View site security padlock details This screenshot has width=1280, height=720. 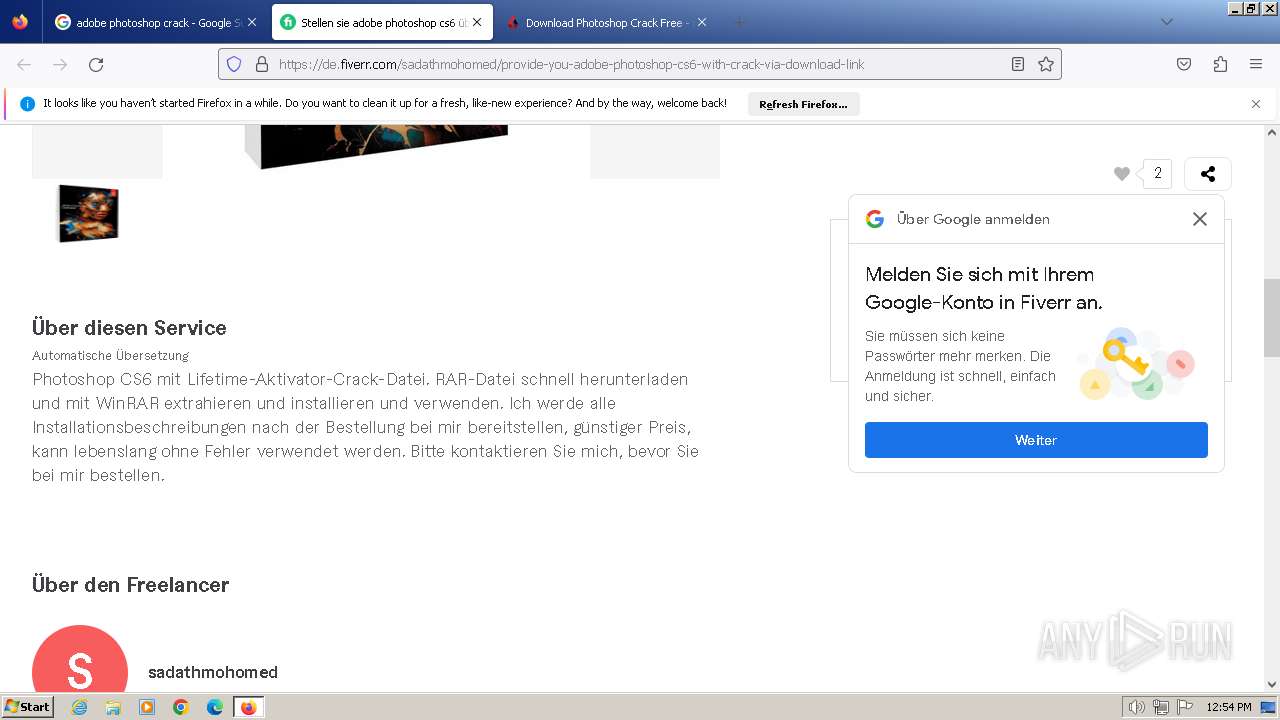(262, 64)
